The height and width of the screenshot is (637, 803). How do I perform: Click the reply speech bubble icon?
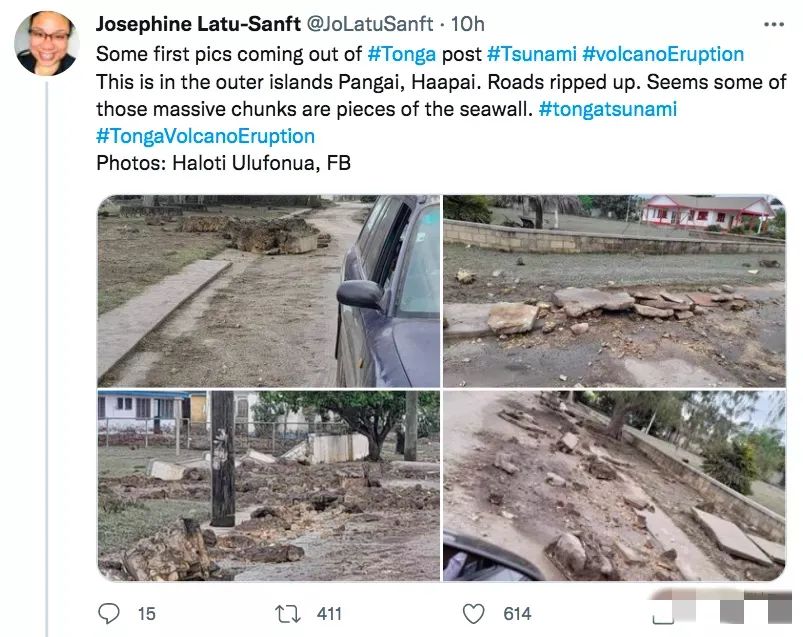(x=109, y=613)
